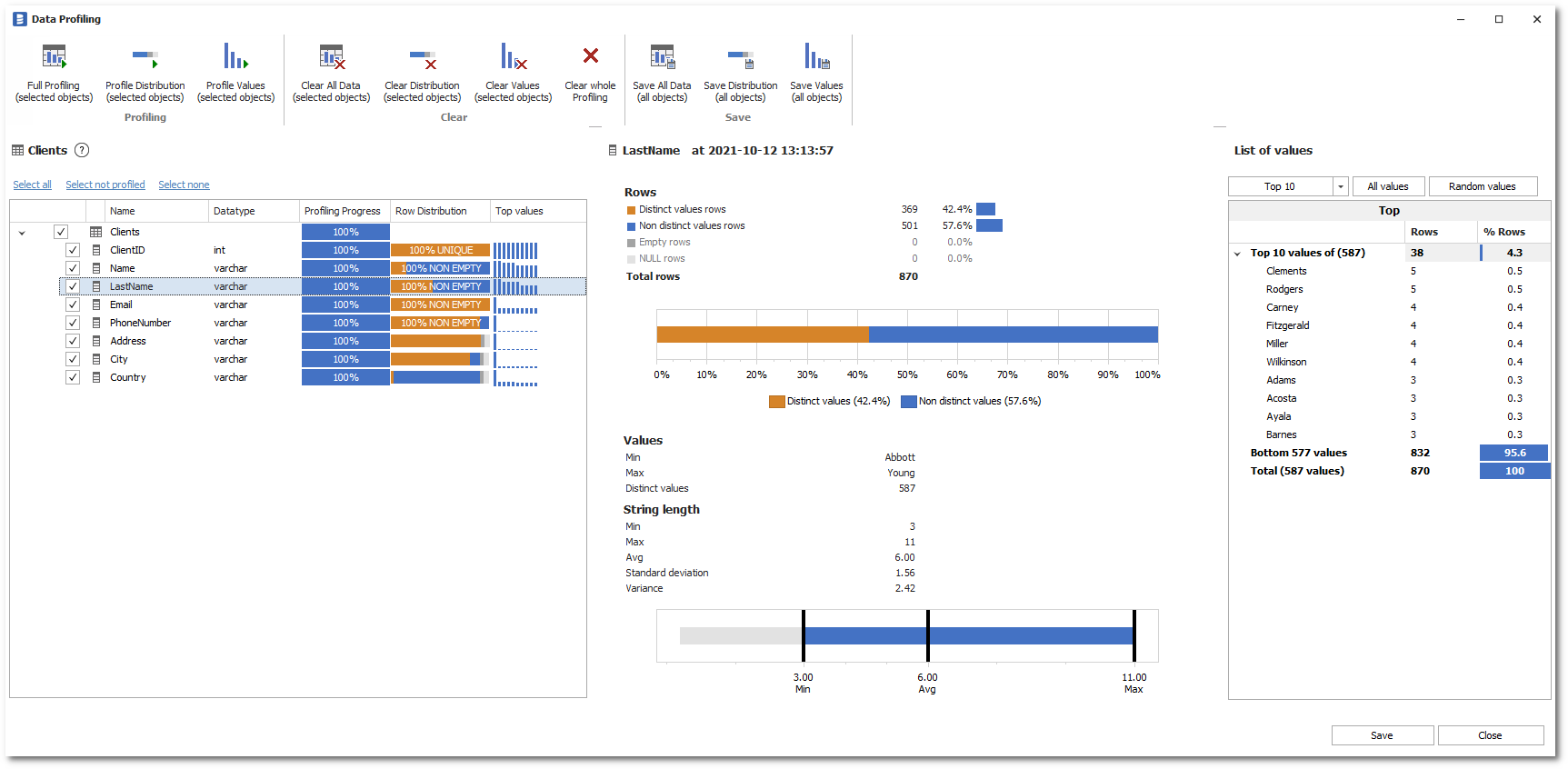
Task: Collapse the Clients table tree node
Action: coord(22,233)
